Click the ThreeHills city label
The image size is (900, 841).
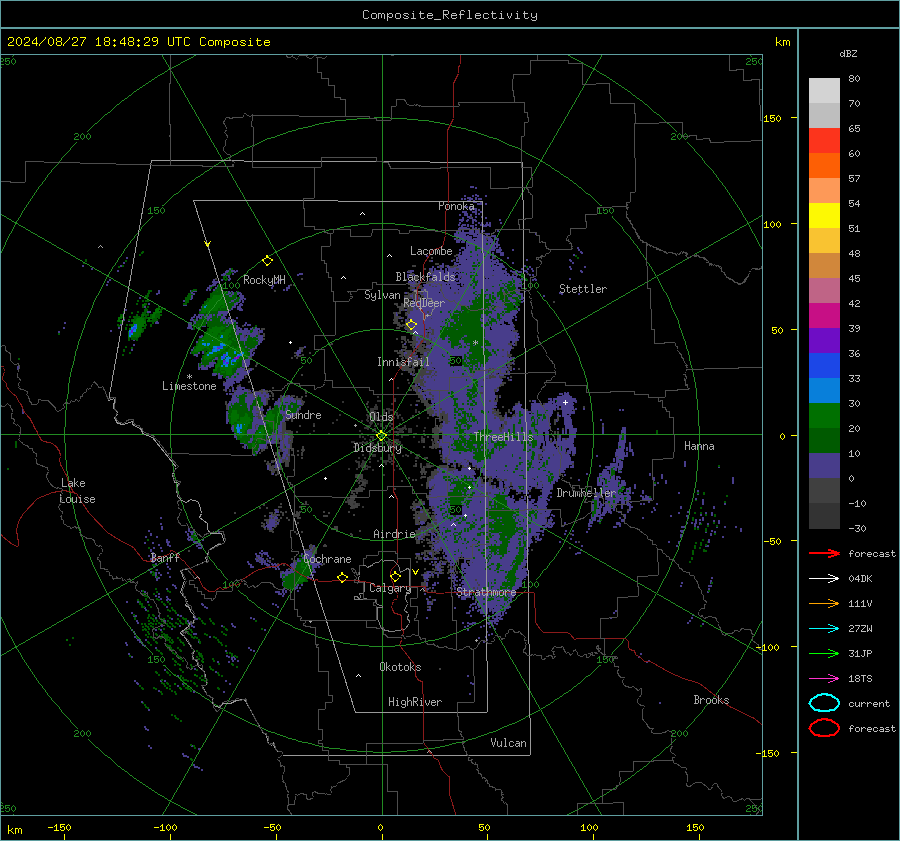tap(503, 437)
